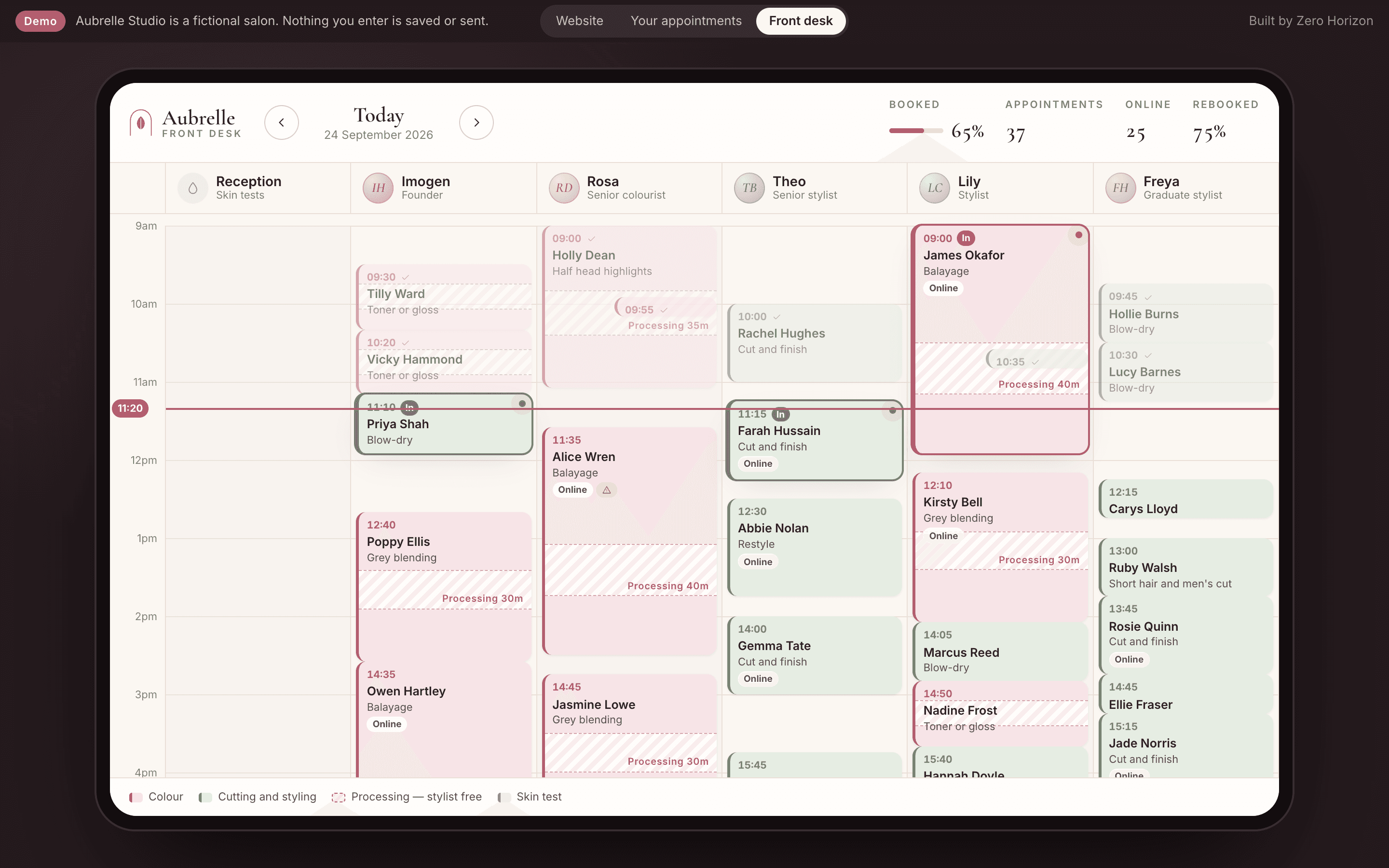Click the Reception droplet avatar icon
This screenshot has width=1389, height=868.
[x=193, y=188]
